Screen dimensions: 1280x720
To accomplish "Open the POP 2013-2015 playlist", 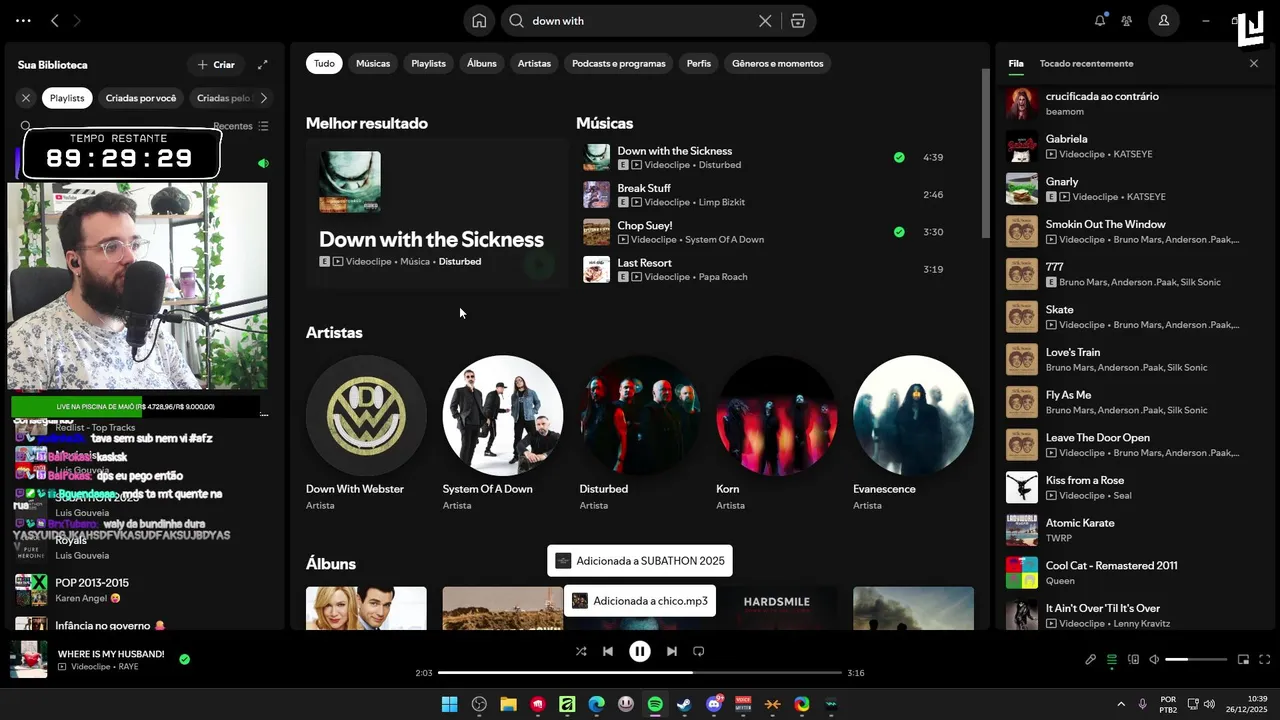I will 142,590.
